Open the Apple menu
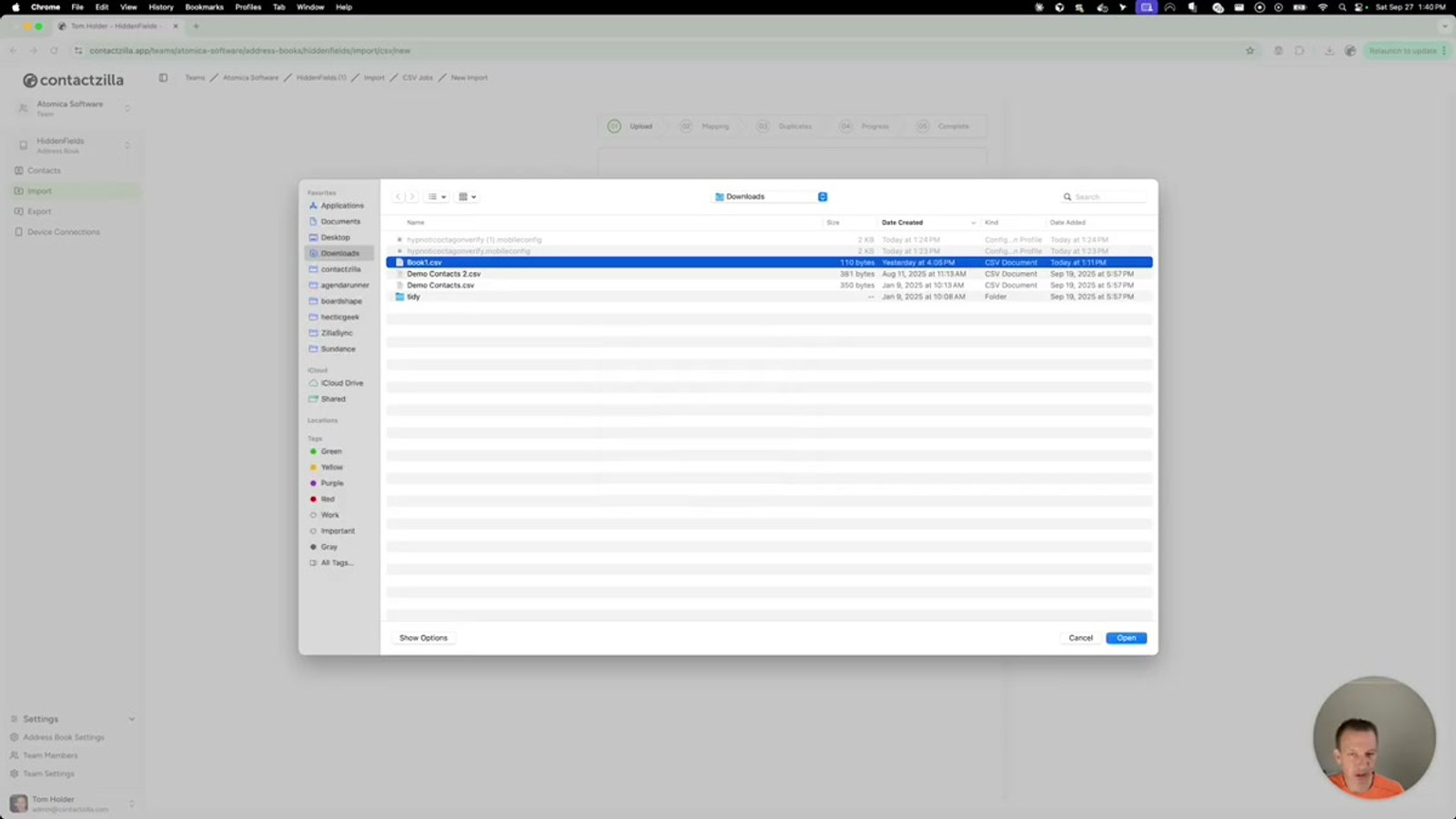Image resolution: width=1456 pixels, height=819 pixels. coord(15,7)
